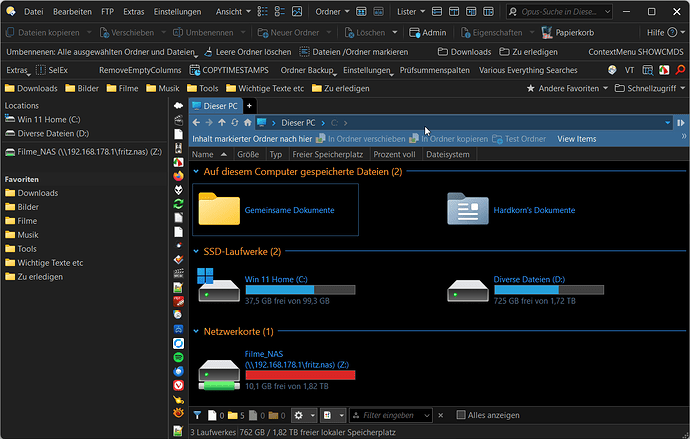Screen dimensions: 690x439
Task: Click the Spotify icon in vertical toolbar
Action: [178, 357]
